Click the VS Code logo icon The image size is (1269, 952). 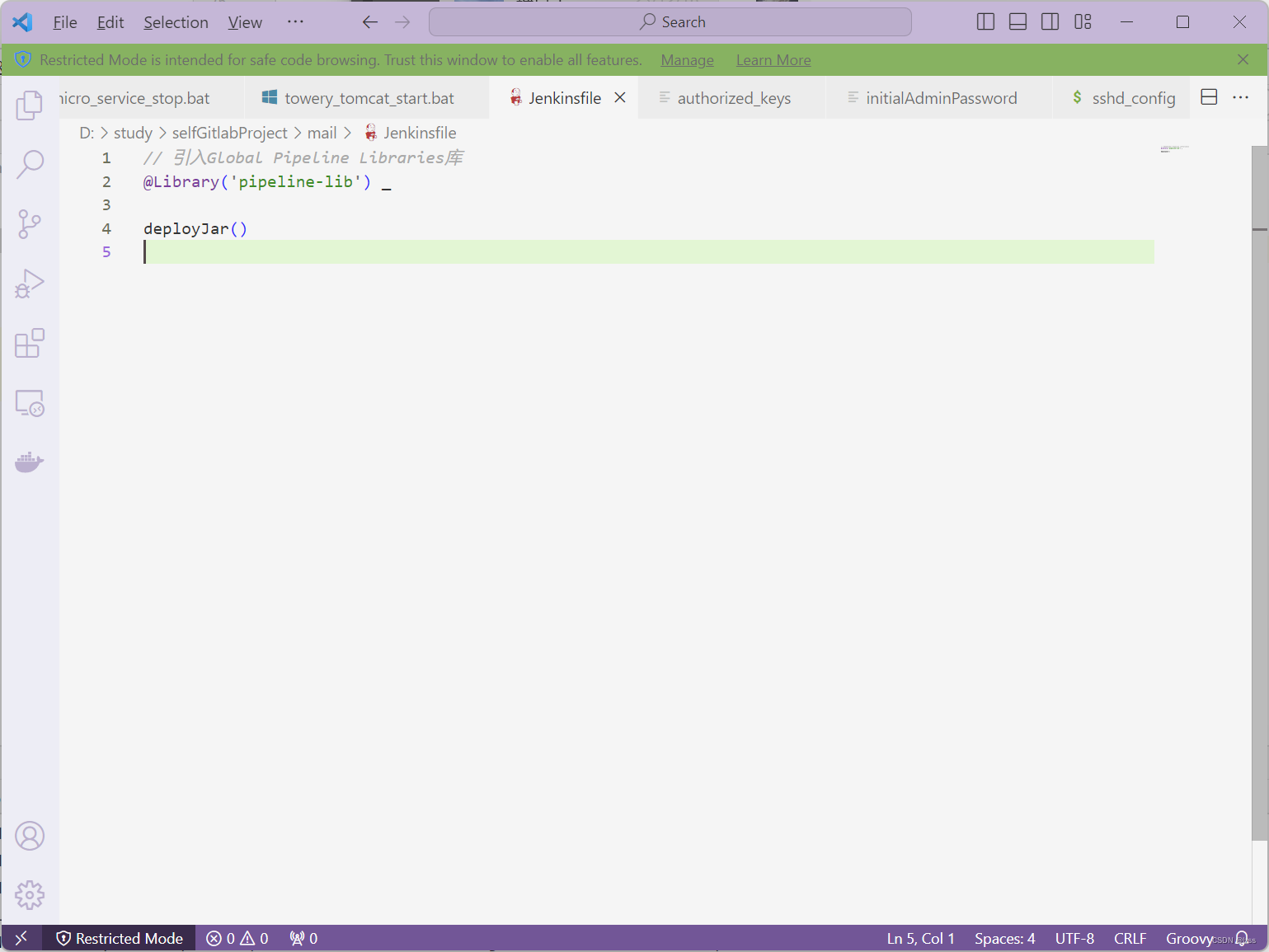22,22
